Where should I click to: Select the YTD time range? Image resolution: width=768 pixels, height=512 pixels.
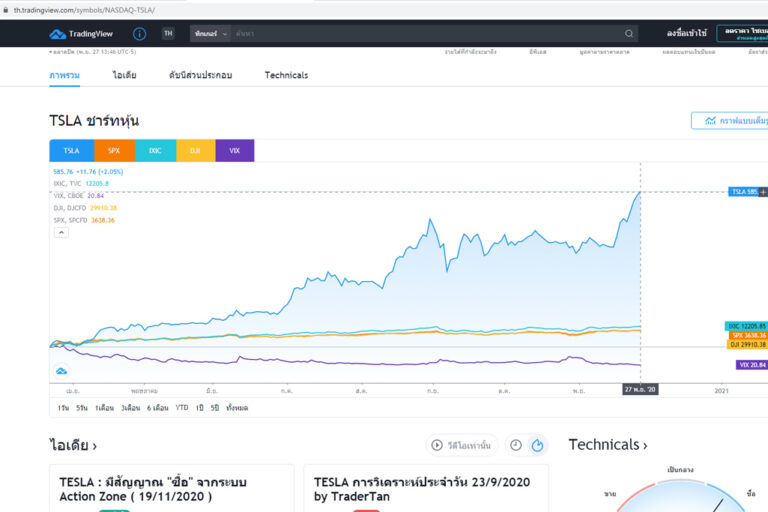(182, 408)
